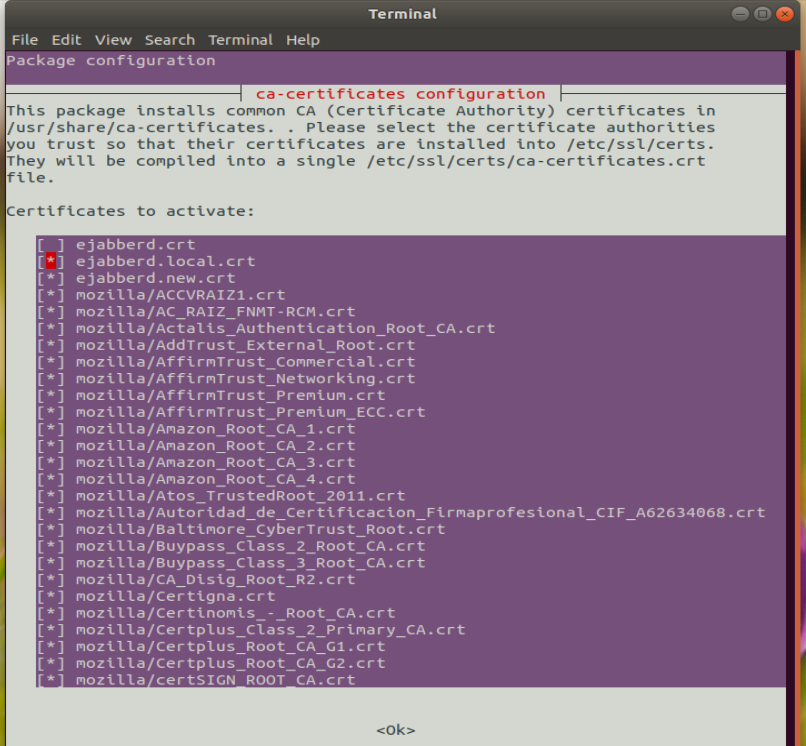
Task: Toggle Buypass_Class_3_Root_CA.crt checkbox
Action: click(x=51, y=563)
